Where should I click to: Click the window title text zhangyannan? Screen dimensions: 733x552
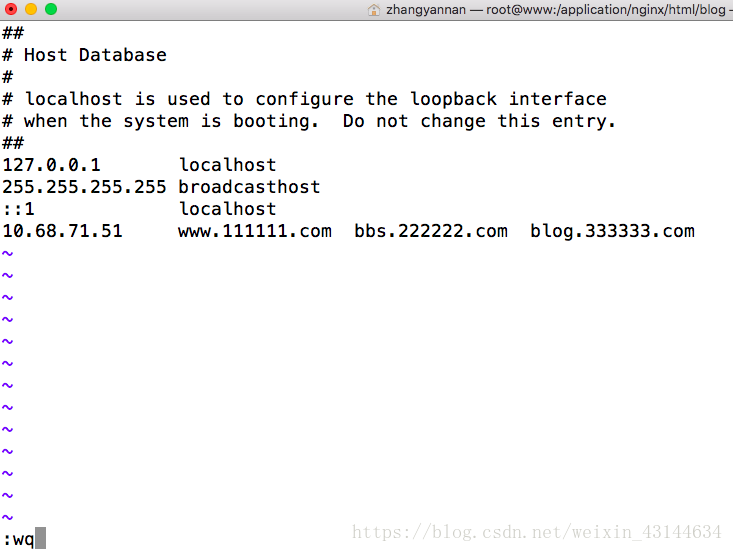coord(426,10)
